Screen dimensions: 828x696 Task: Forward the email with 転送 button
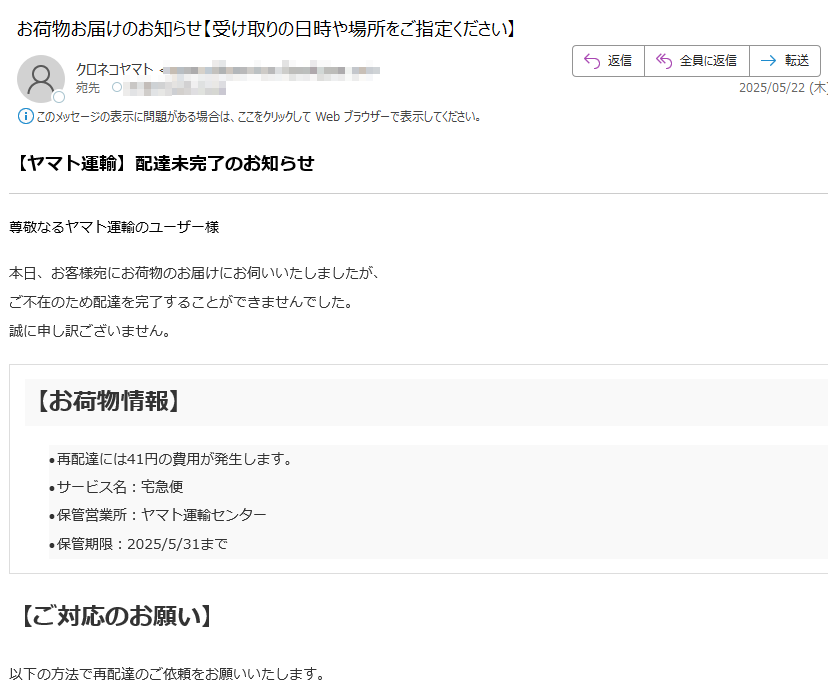pos(785,61)
